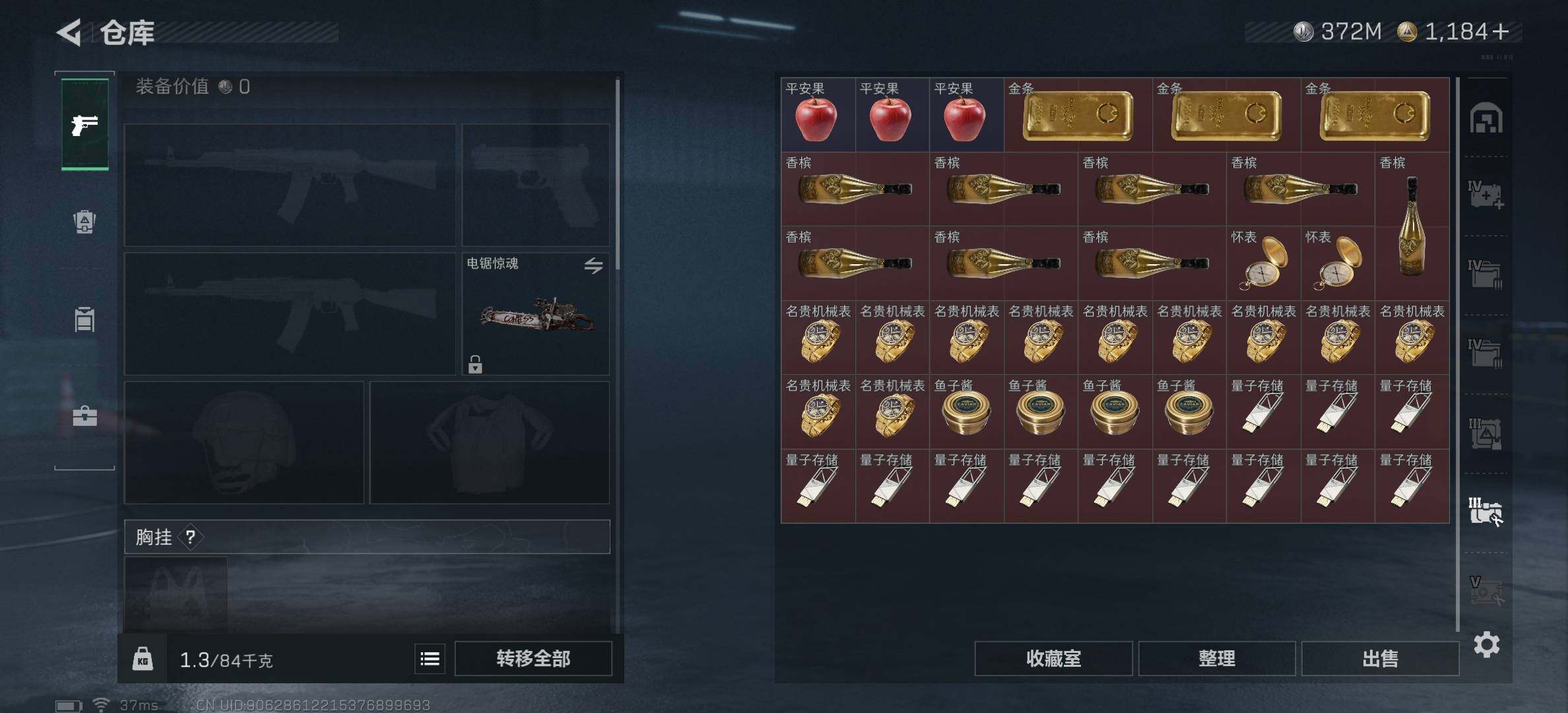Click the 出售 sell button
1568x713 pixels.
pyautogui.click(x=1380, y=658)
